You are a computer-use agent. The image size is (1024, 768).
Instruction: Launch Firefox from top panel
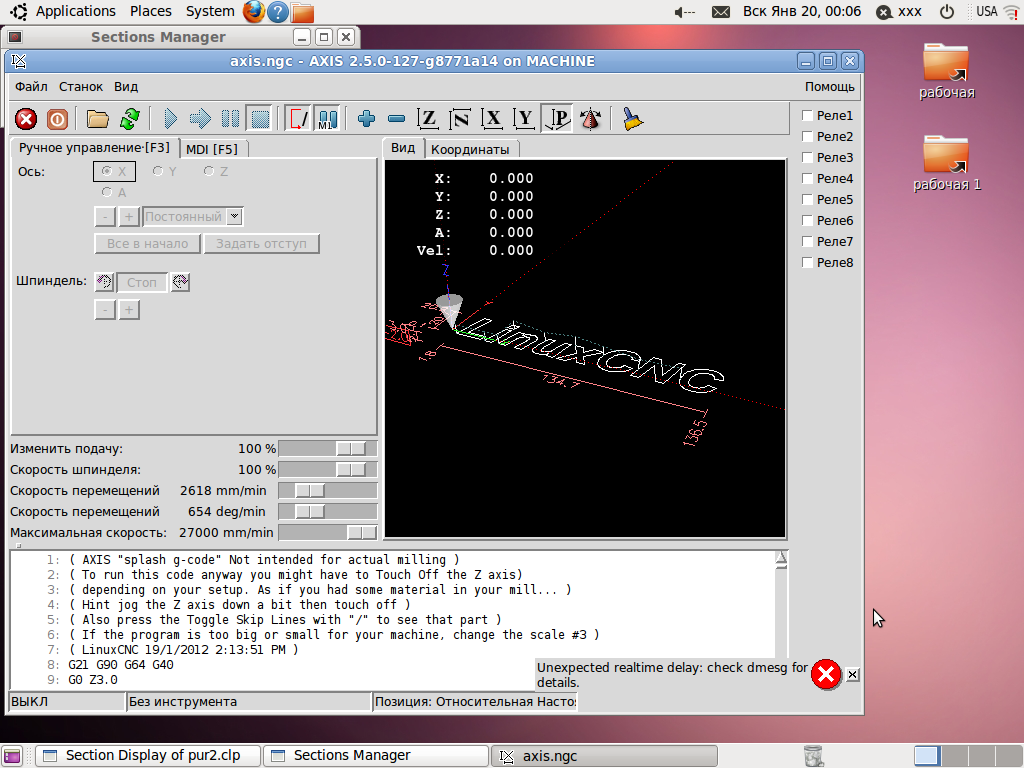click(x=253, y=12)
